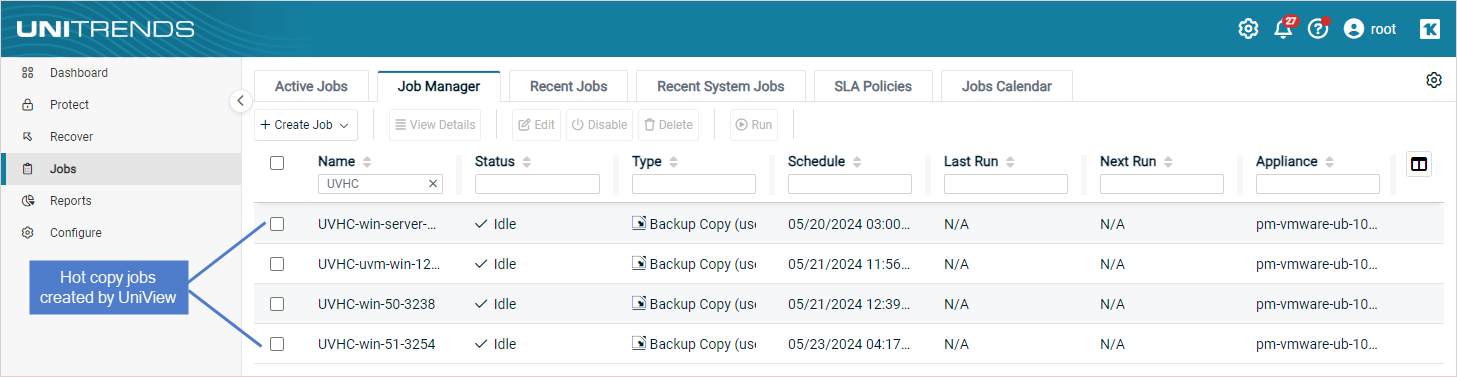Click the 05/20/2024 03:00 schedule cell
The image size is (1457, 377).
tap(850, 224)
